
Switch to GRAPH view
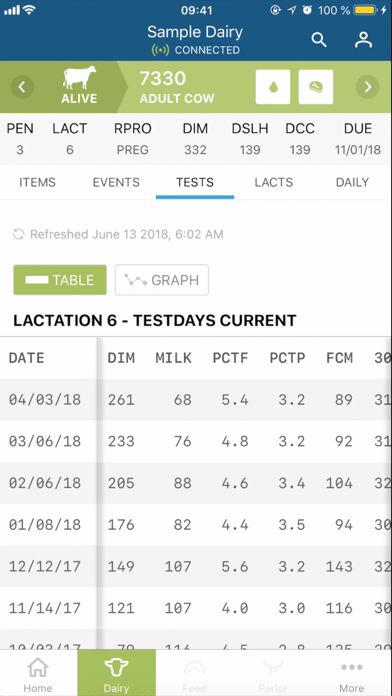tap(162, 280)
